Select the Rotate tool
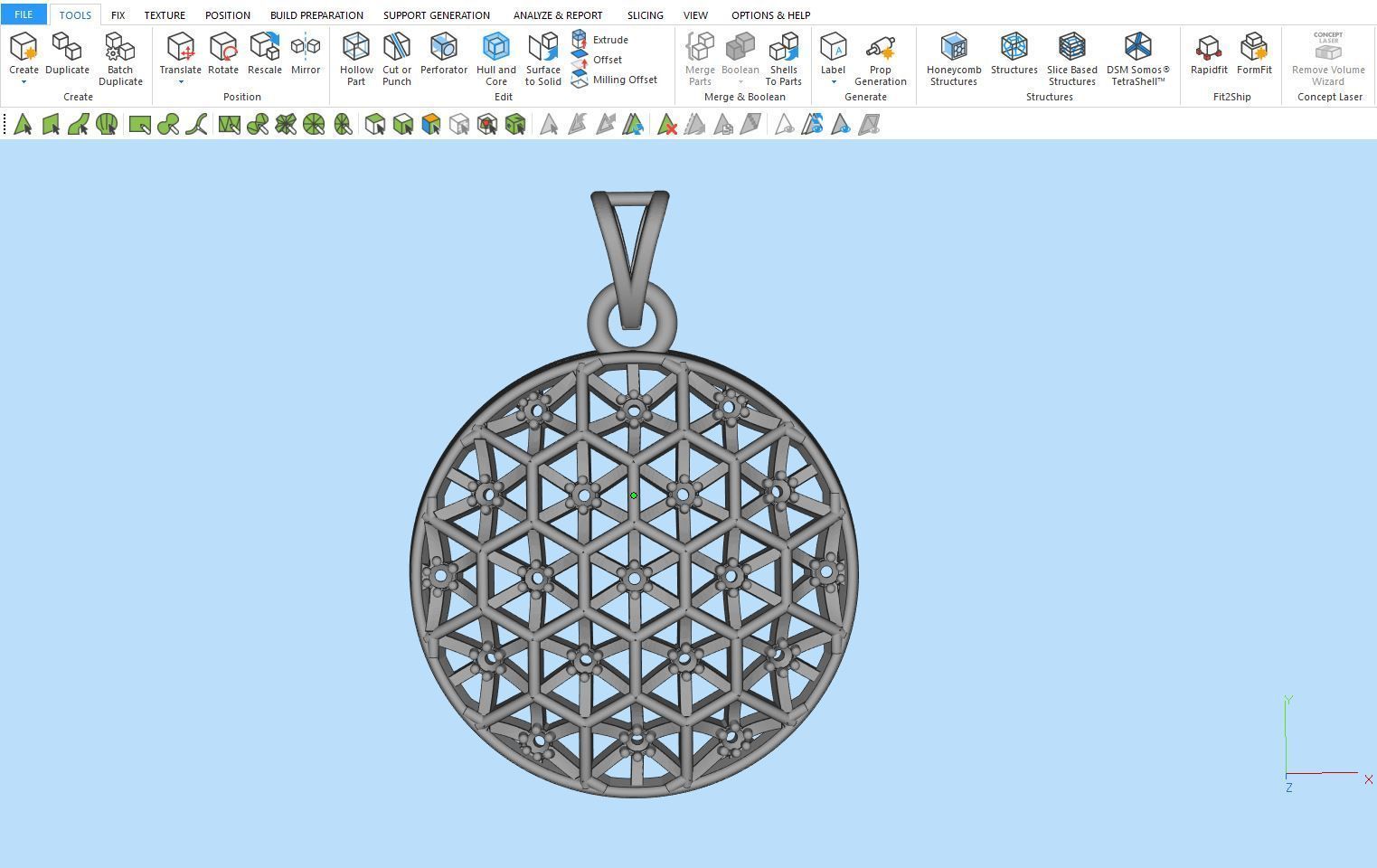This screenshot has height=868, width=1377. [223, 54]
